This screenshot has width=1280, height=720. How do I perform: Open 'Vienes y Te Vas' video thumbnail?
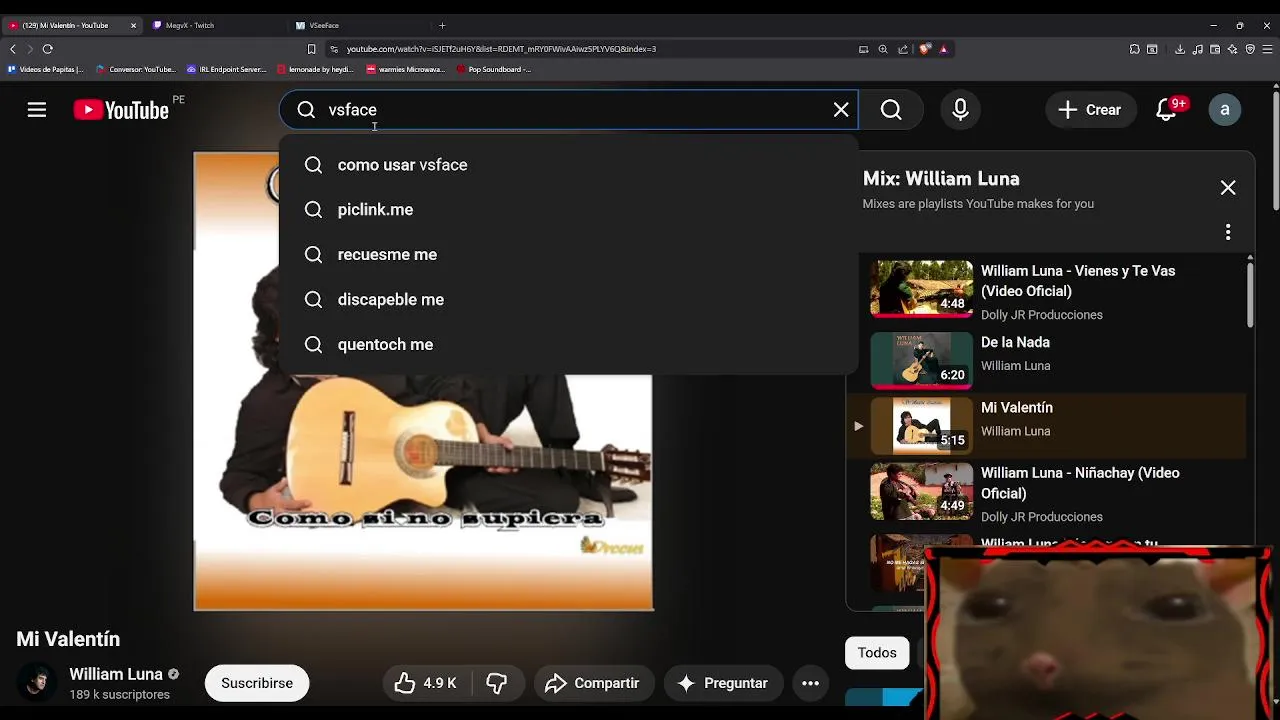(x=921, y=289)
